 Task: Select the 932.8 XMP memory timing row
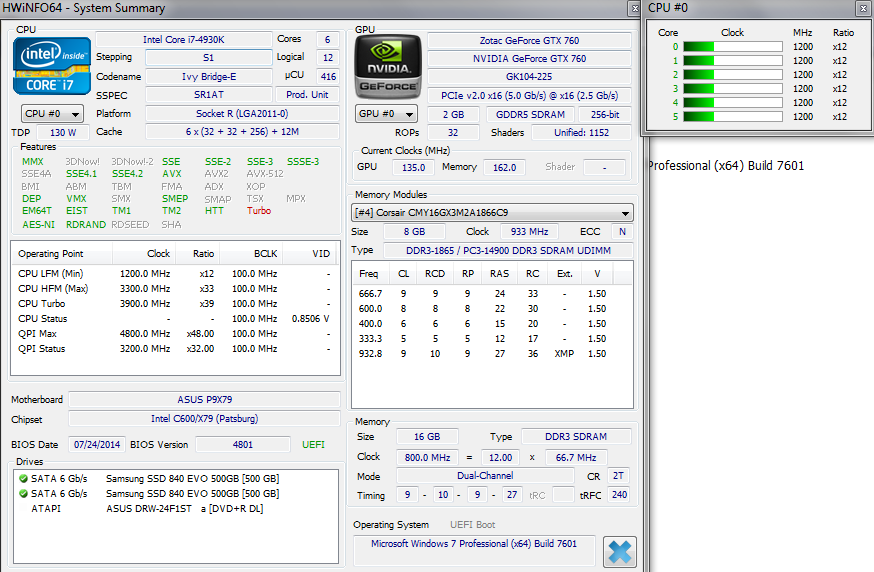(x=492, y=353)
